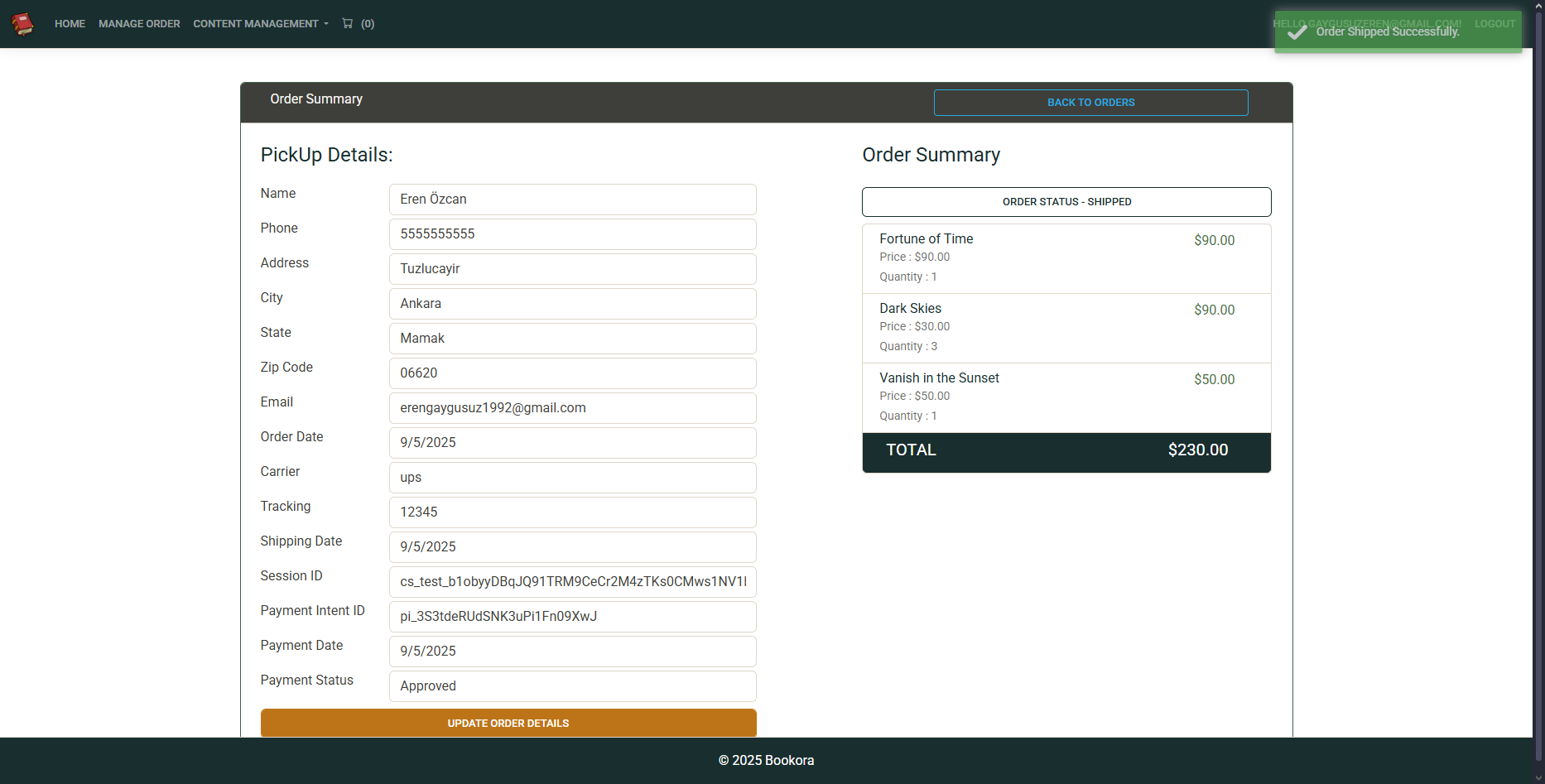This screenshot has height=784, width=1545.
Task: Edit the Phone number field
Action: point(573,234)
